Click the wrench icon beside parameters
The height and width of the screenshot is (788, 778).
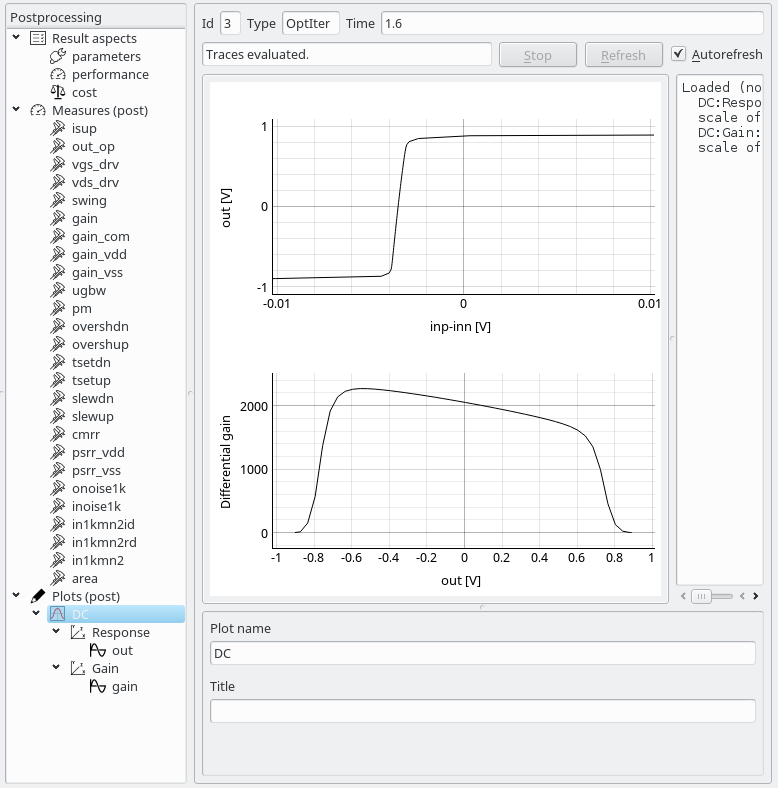(57, 57)
